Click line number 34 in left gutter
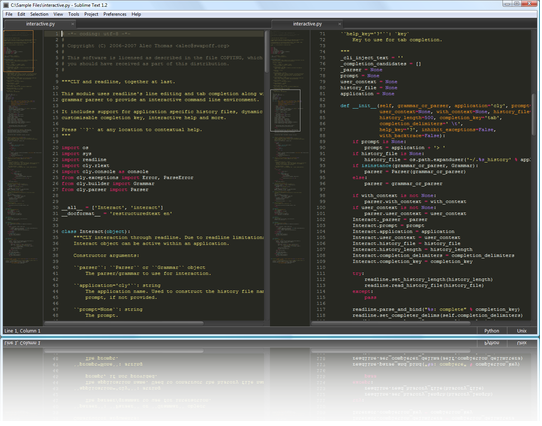The image size is (542, 426). 56,232
